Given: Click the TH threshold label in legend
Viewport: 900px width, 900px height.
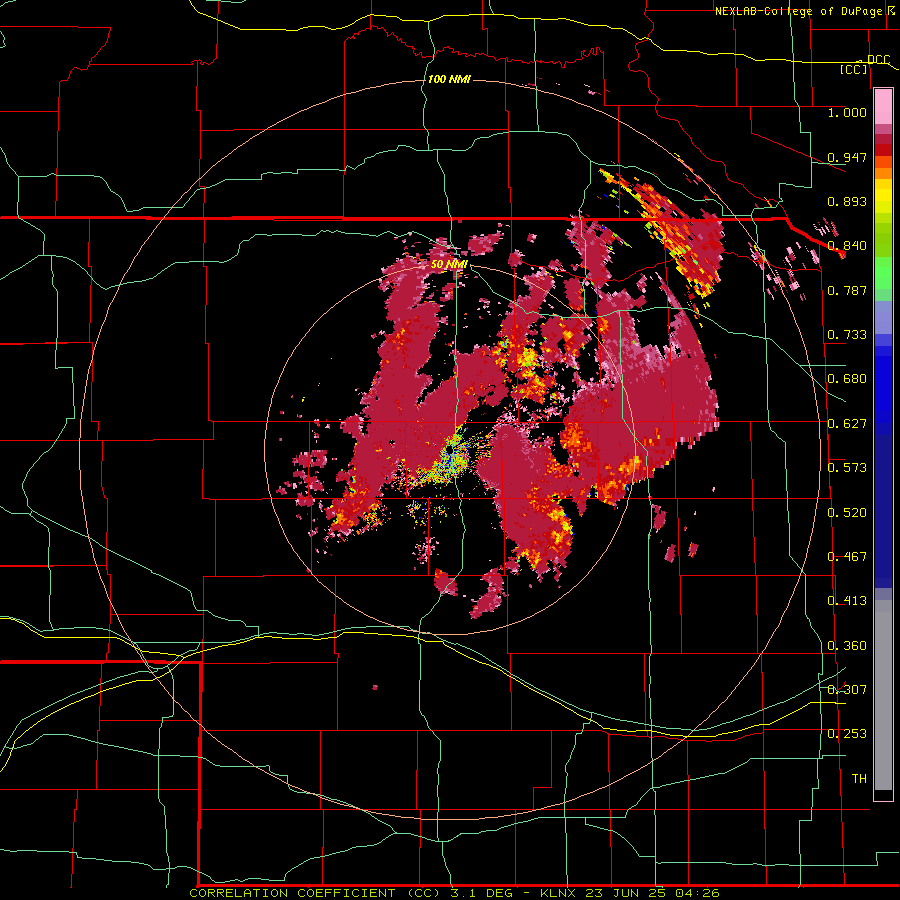Looking at the screenshot, I should (859, 779).
